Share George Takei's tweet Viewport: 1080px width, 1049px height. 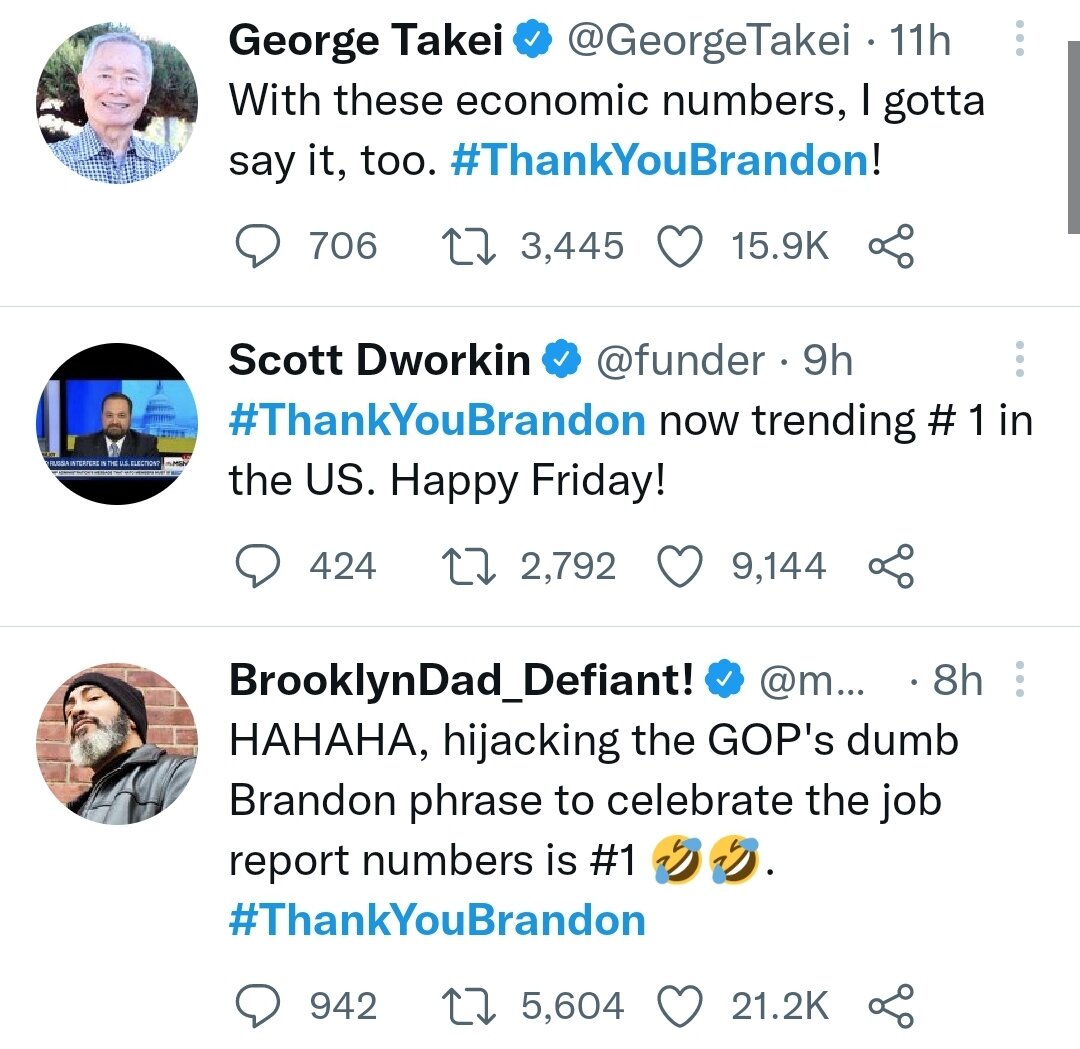[x=891, y=246]
